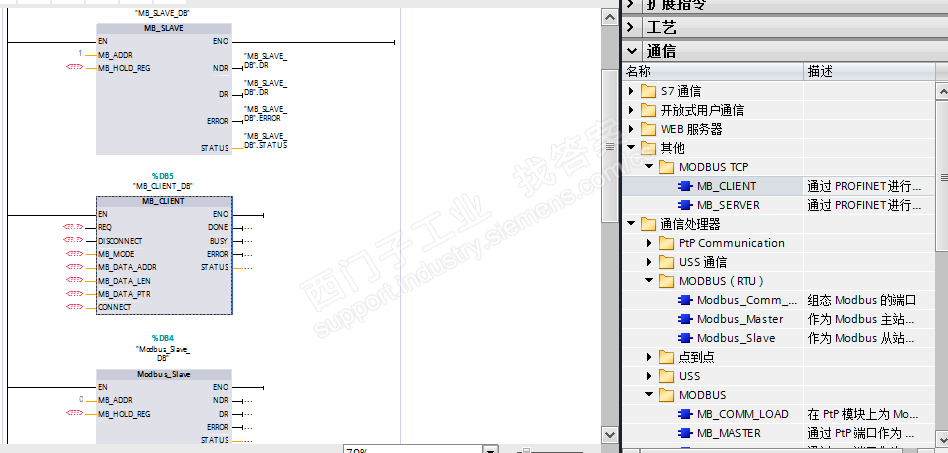Screen dimensions: 948x453
Task: Collapse the MODBUS TCP tree node
Action: tap(649, 167)
